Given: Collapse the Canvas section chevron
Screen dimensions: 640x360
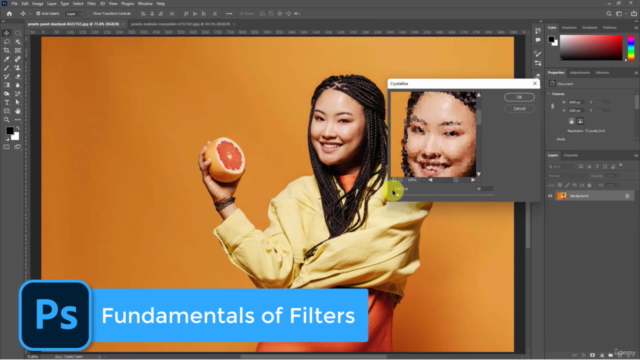Looking at the screenshot, I should (549, 94).
